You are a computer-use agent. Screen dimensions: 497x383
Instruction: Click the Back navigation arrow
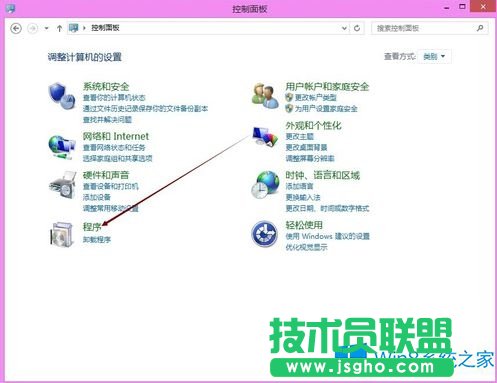pyautogui.click(x=16, y=28)
